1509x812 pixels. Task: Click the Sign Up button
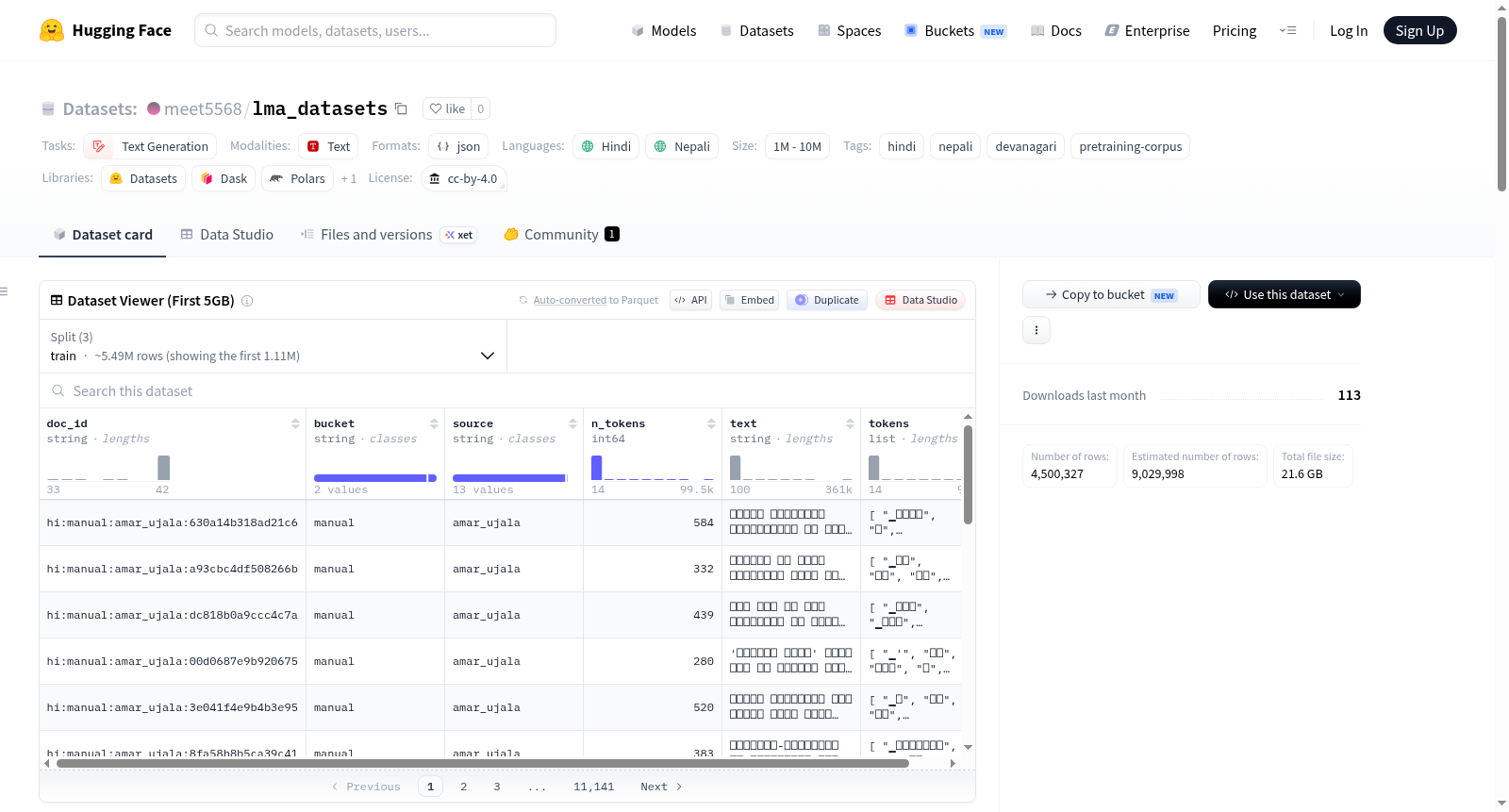click(1419, 30)
